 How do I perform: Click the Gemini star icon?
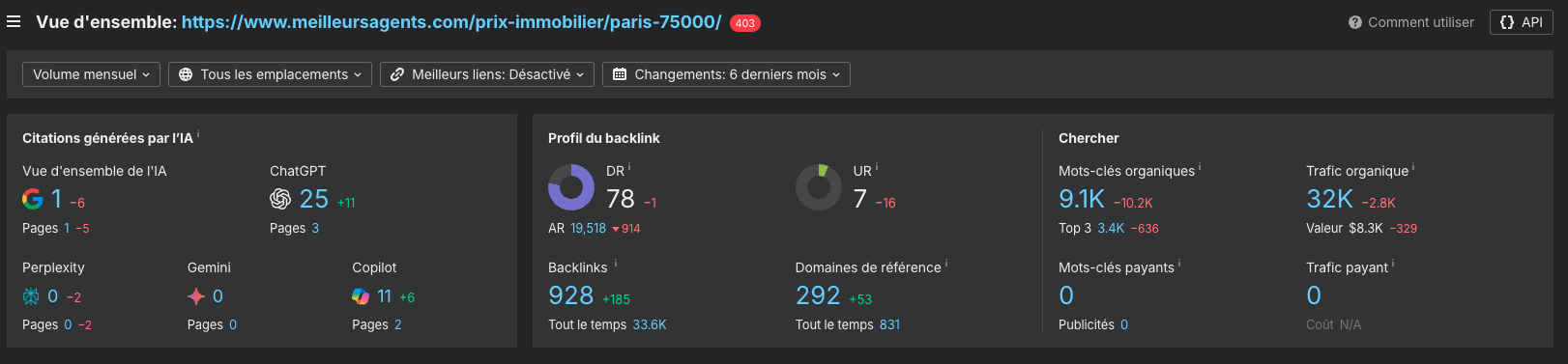(x=196, y=296)
